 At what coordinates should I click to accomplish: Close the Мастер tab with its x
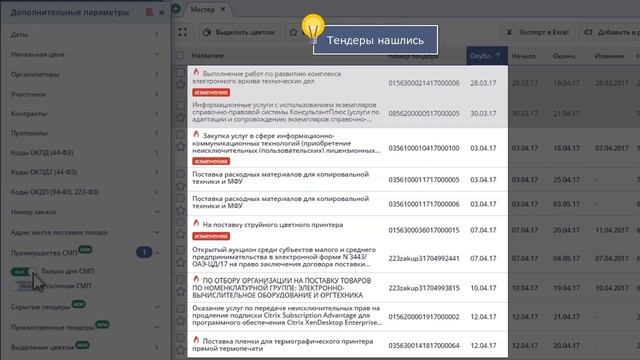click(x=223, y=9)
